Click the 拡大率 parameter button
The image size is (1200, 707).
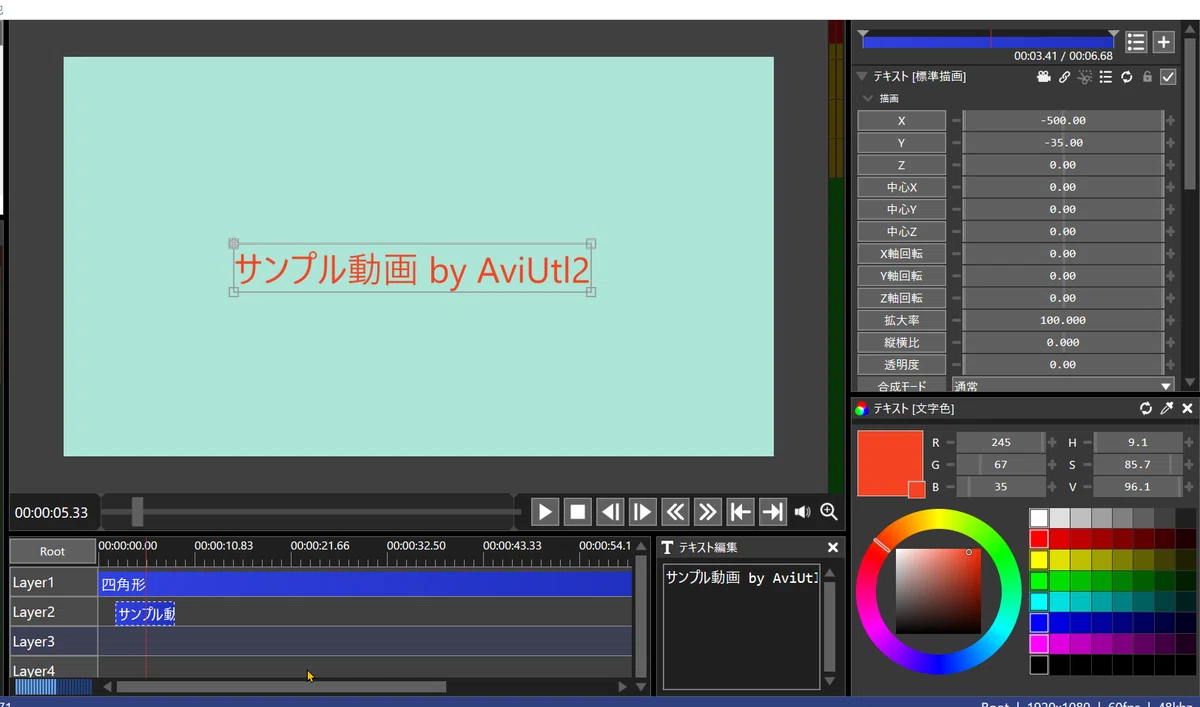pos(901,320)
